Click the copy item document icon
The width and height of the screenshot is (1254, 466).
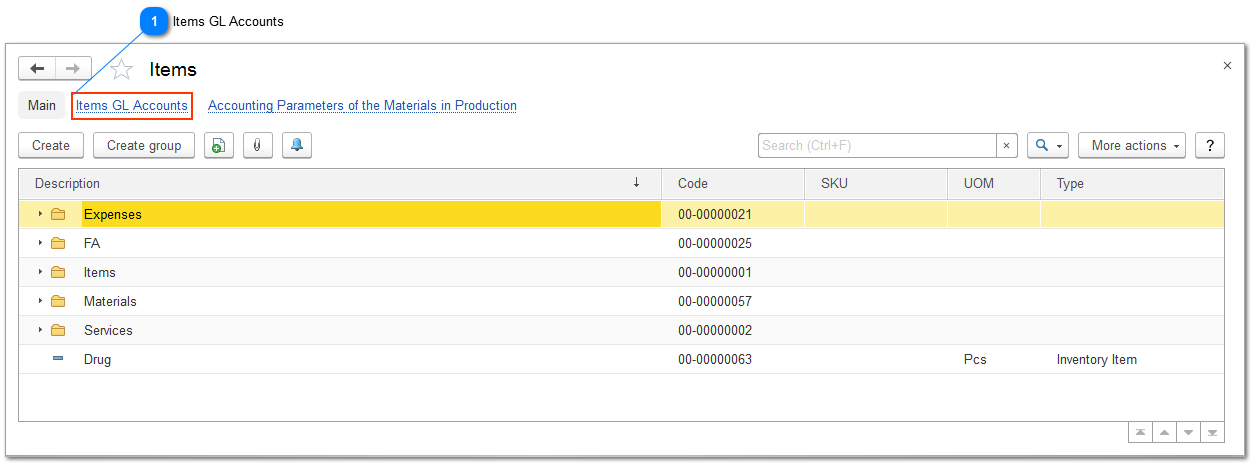tap(219, 146)
